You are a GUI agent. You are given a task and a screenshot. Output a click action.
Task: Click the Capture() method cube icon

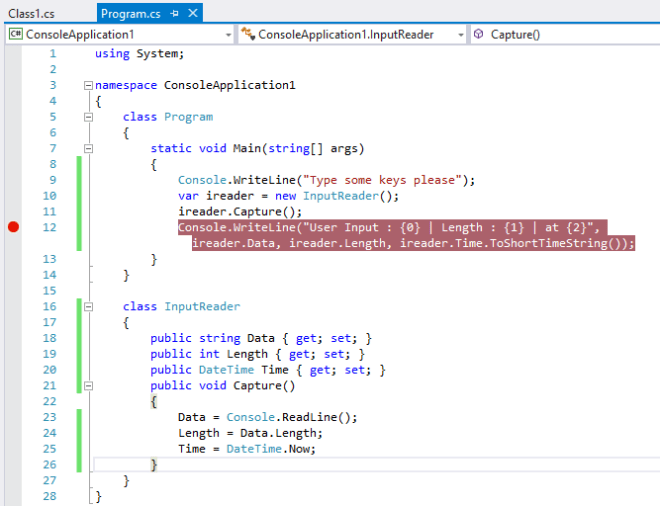(480, 34)
